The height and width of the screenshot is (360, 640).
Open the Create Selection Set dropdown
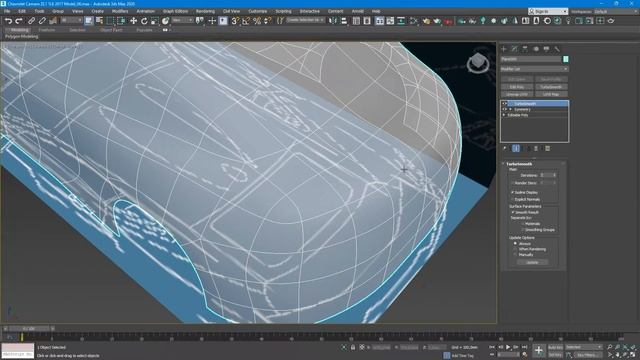(305, 20)
